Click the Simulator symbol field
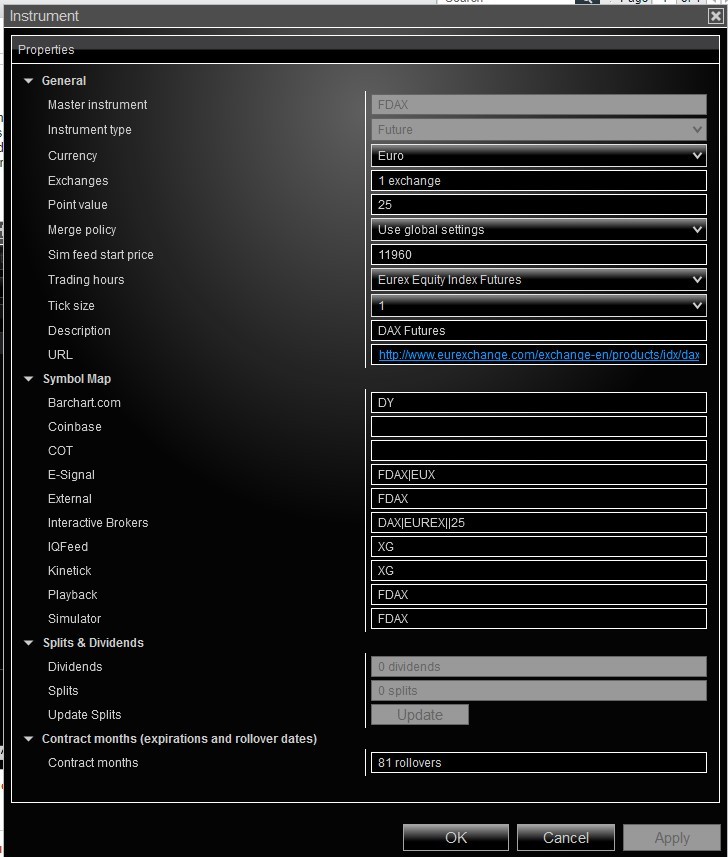The height and width of the screenshot is (857, 728). click(x=538, y=619)
